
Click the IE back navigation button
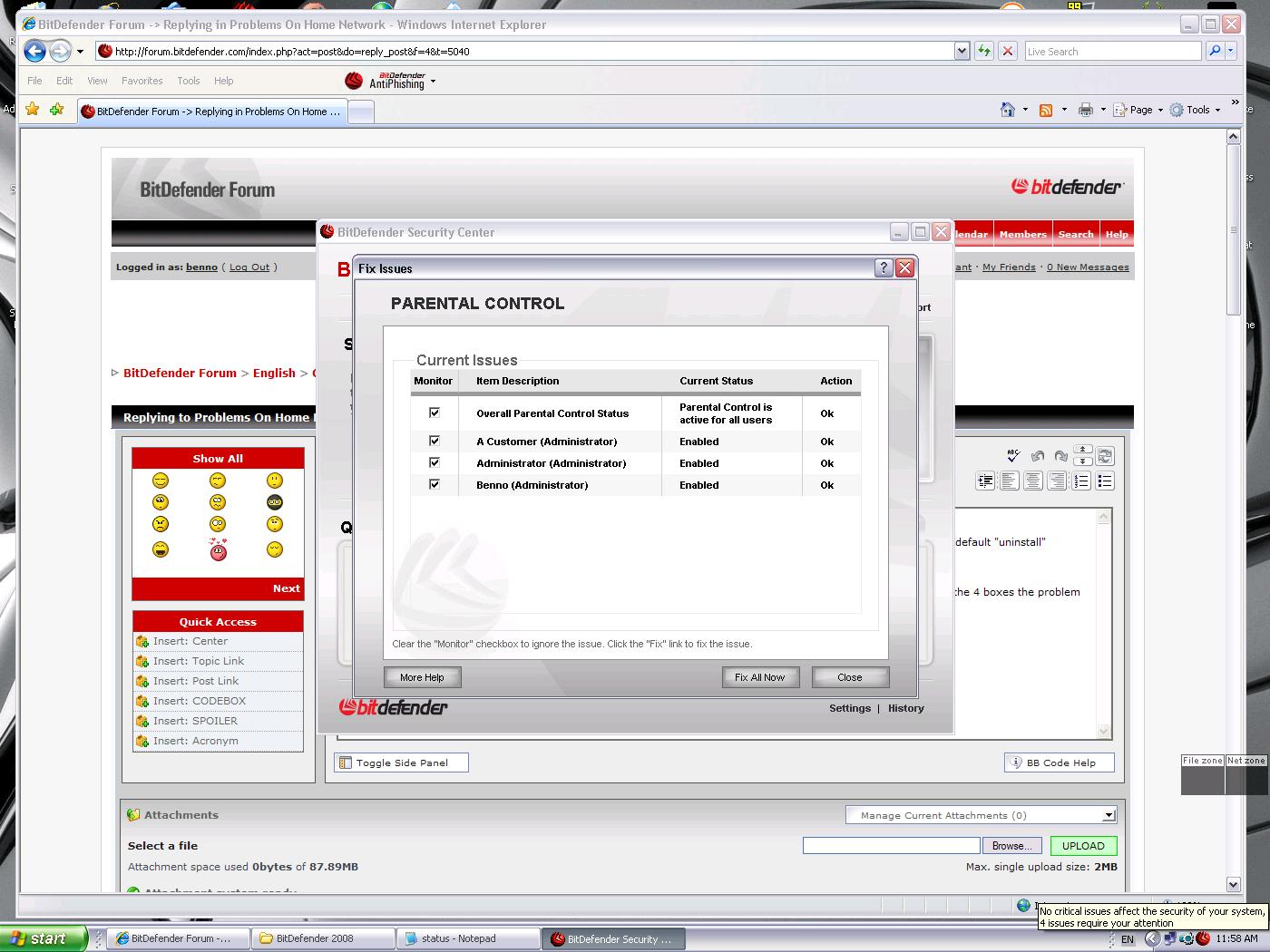tap(34, 51)
